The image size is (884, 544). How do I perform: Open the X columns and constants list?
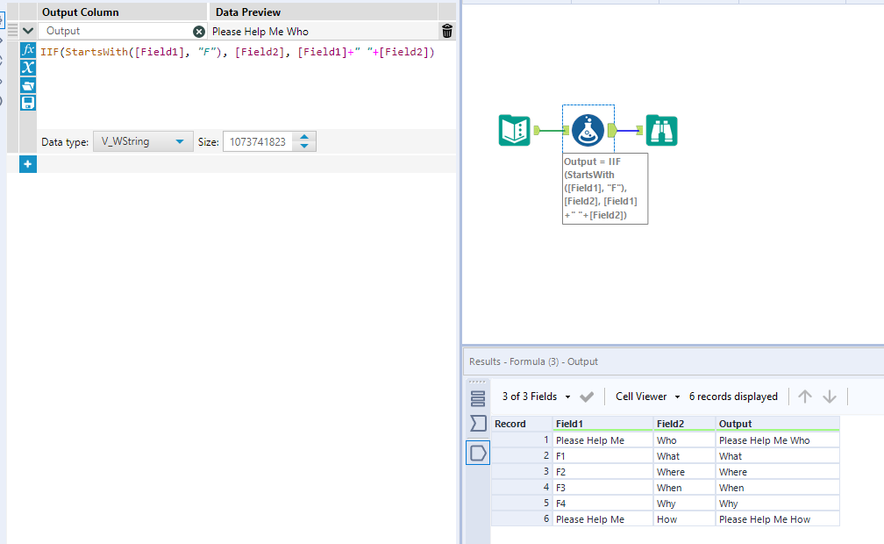click(x=28, y=67)
